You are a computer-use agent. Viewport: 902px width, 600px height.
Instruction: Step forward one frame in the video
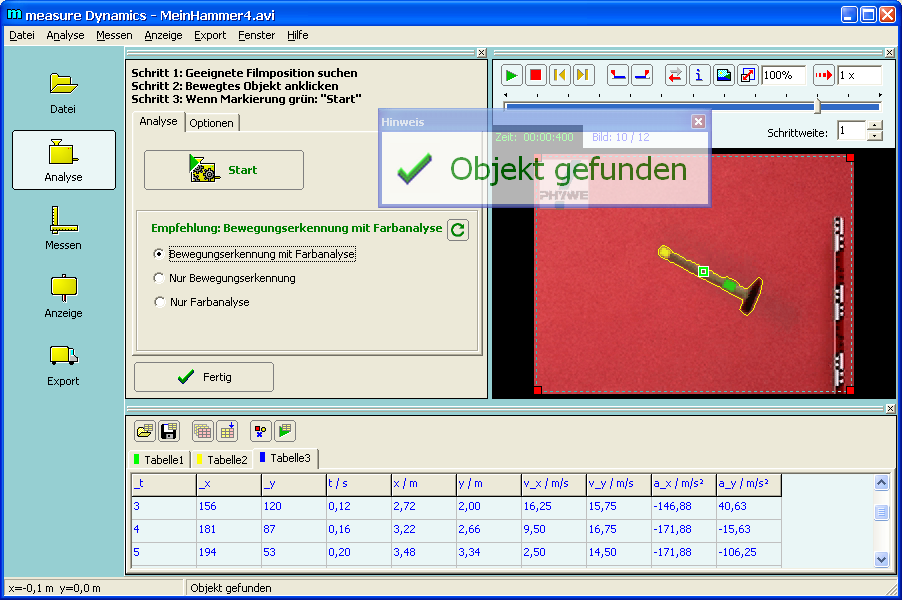pos(583,75)
